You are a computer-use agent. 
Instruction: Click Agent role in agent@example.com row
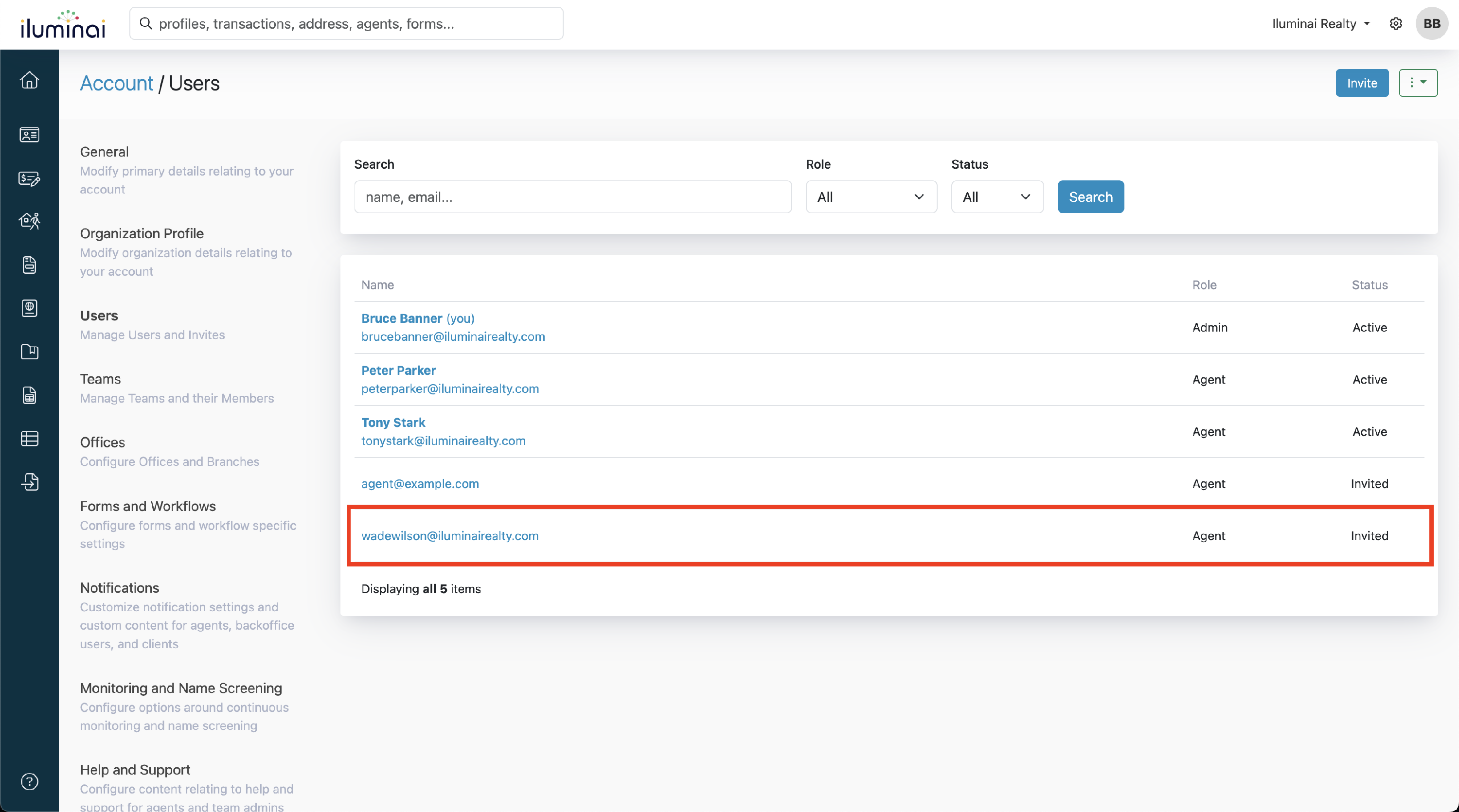pyautogui.click(x=1209, y=484)
